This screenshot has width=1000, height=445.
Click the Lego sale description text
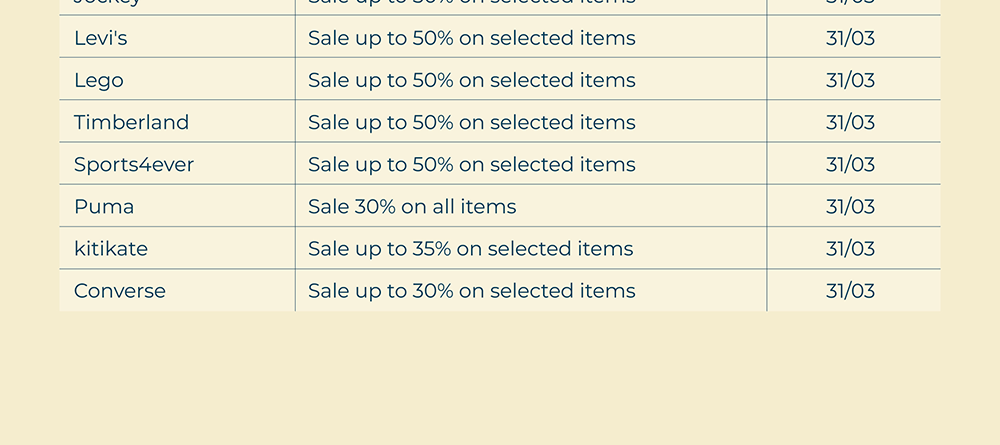pos(471,80)
